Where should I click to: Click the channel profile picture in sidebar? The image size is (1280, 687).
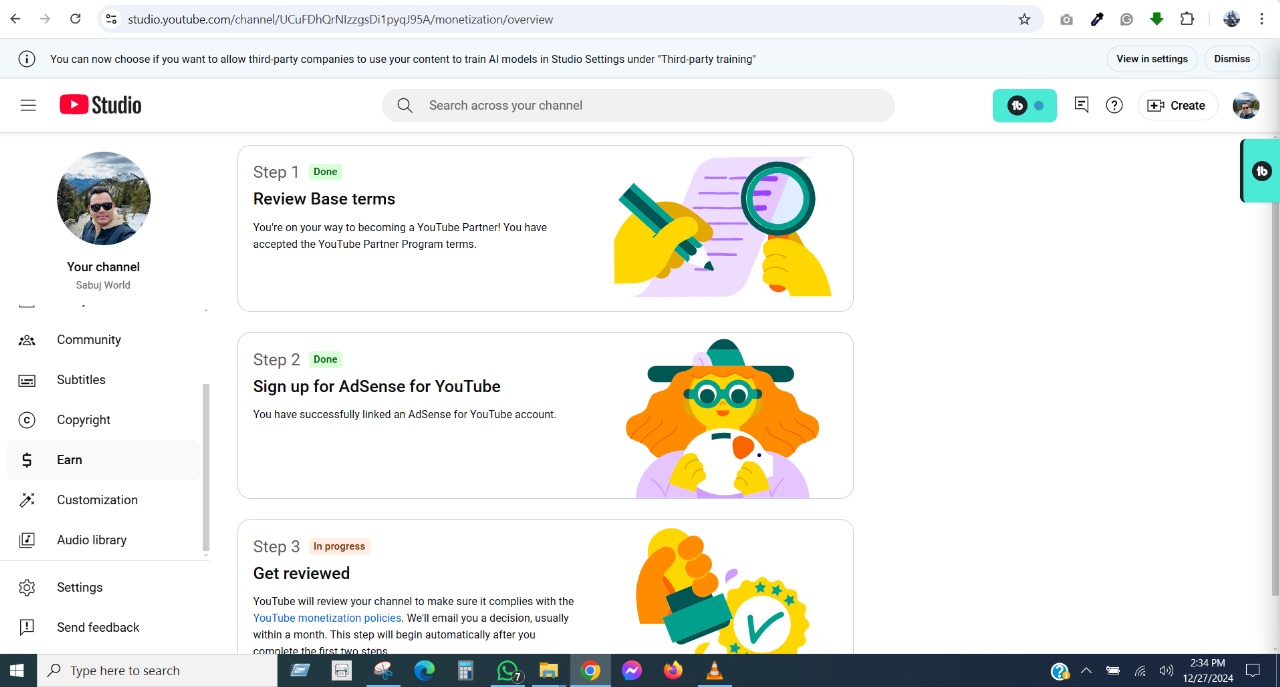point(104,198)
